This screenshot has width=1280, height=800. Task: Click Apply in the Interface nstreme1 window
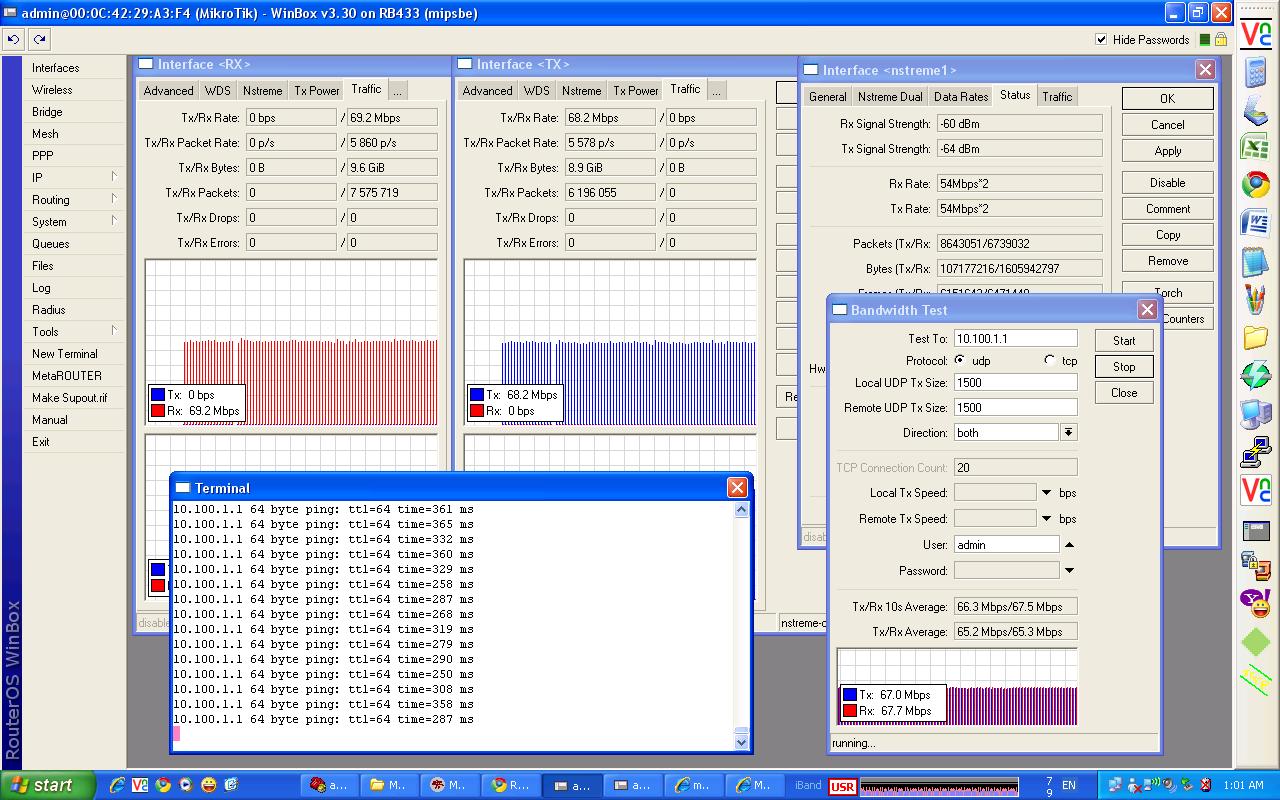pyautogui.click(x=1168, y=151)
